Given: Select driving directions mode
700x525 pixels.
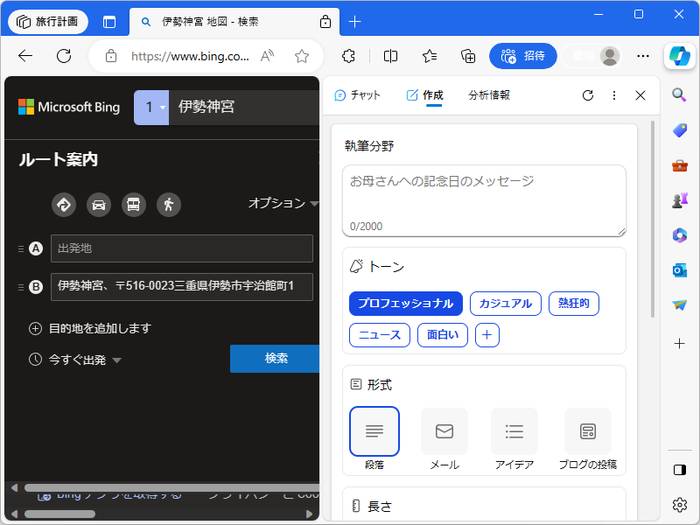Looking at the screenshot, I should coord(99,205).
